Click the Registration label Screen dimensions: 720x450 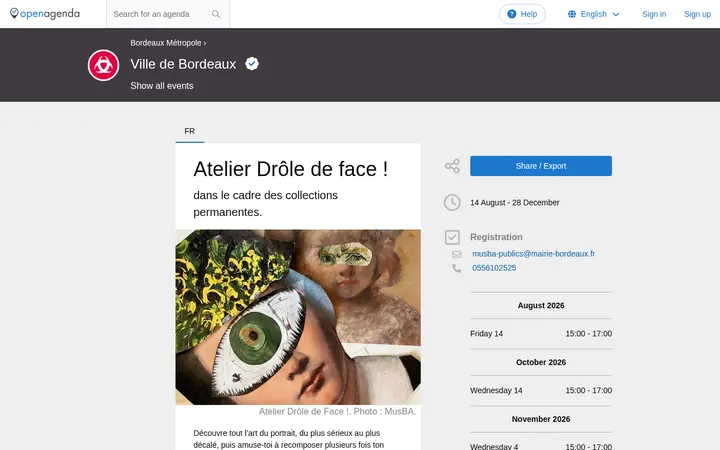pyautogui.click(x=496, y=237)
